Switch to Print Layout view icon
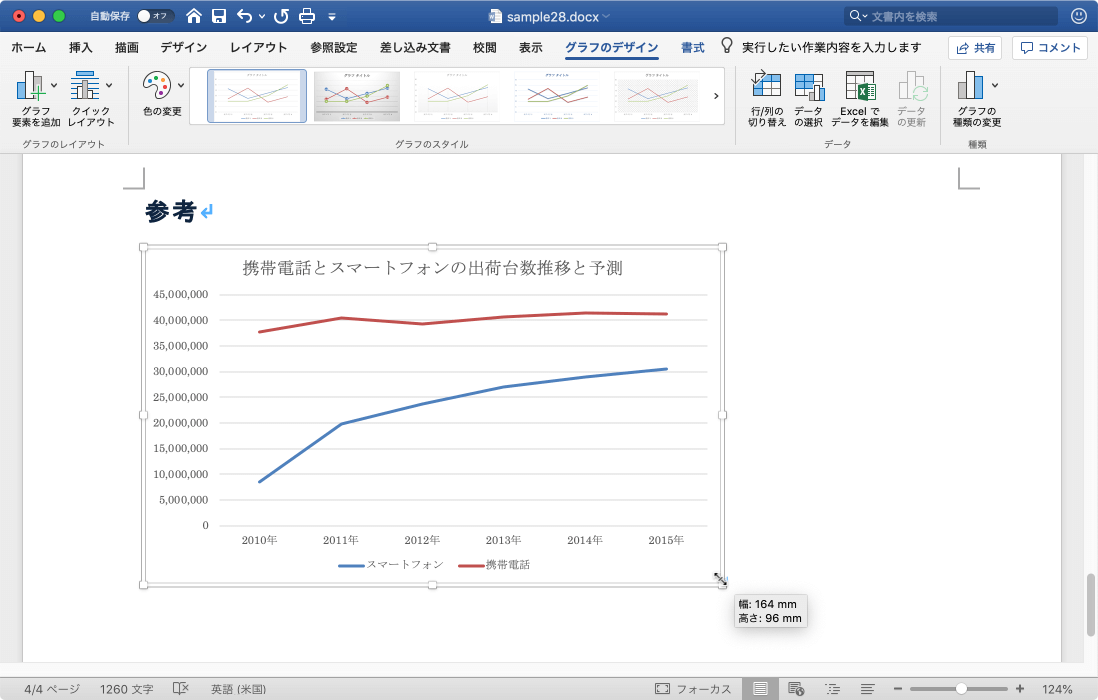 [x=760, y=689]
